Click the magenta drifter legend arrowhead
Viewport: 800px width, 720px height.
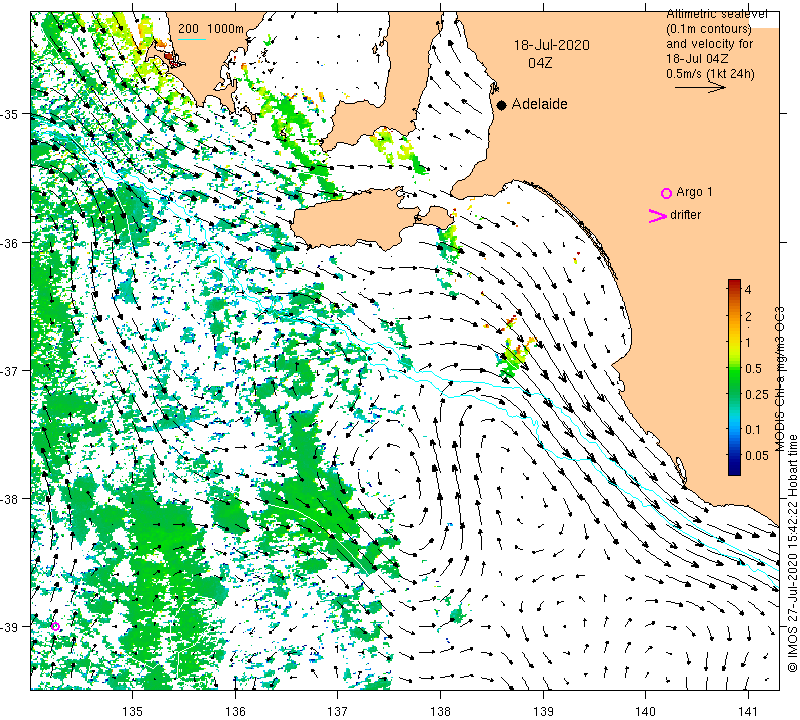coord(658,216)
